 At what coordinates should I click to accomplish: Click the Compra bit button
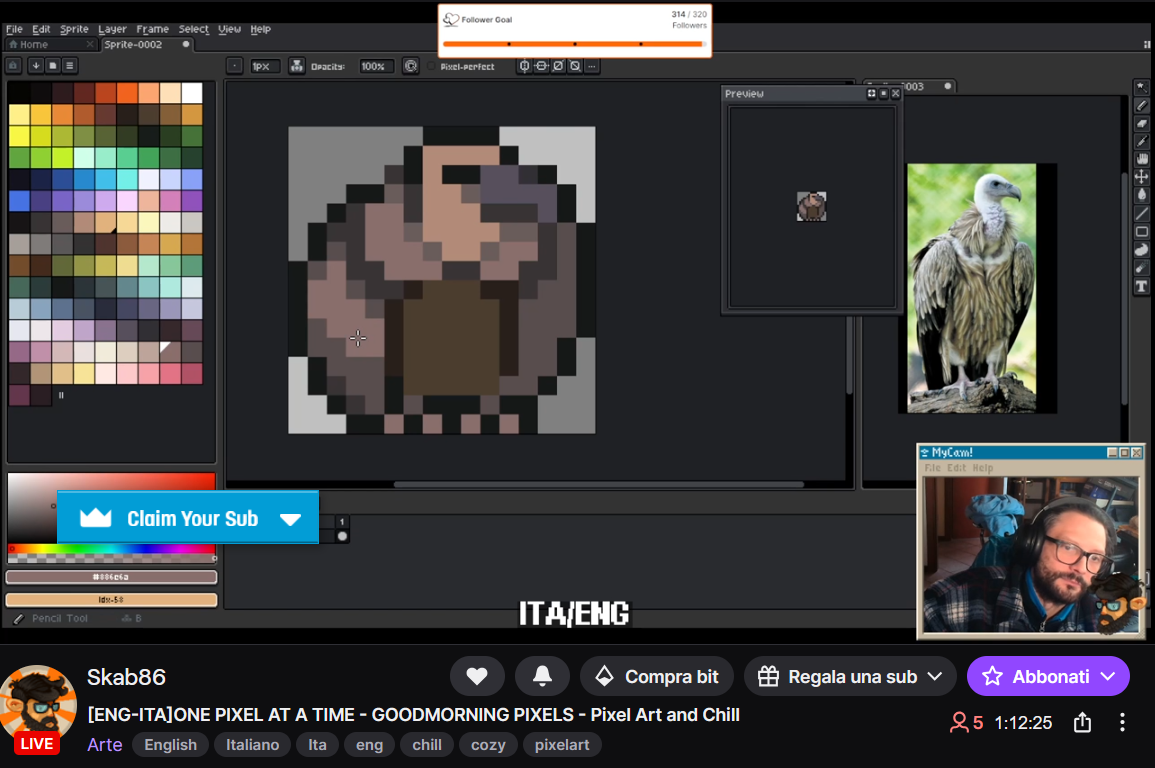click(656, 676)
